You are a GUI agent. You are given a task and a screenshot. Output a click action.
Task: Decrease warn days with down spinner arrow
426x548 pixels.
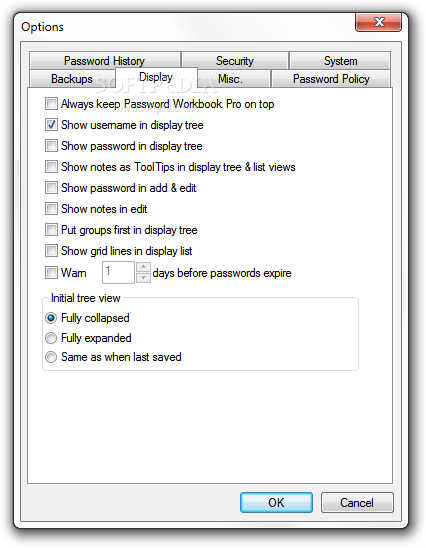143,278
